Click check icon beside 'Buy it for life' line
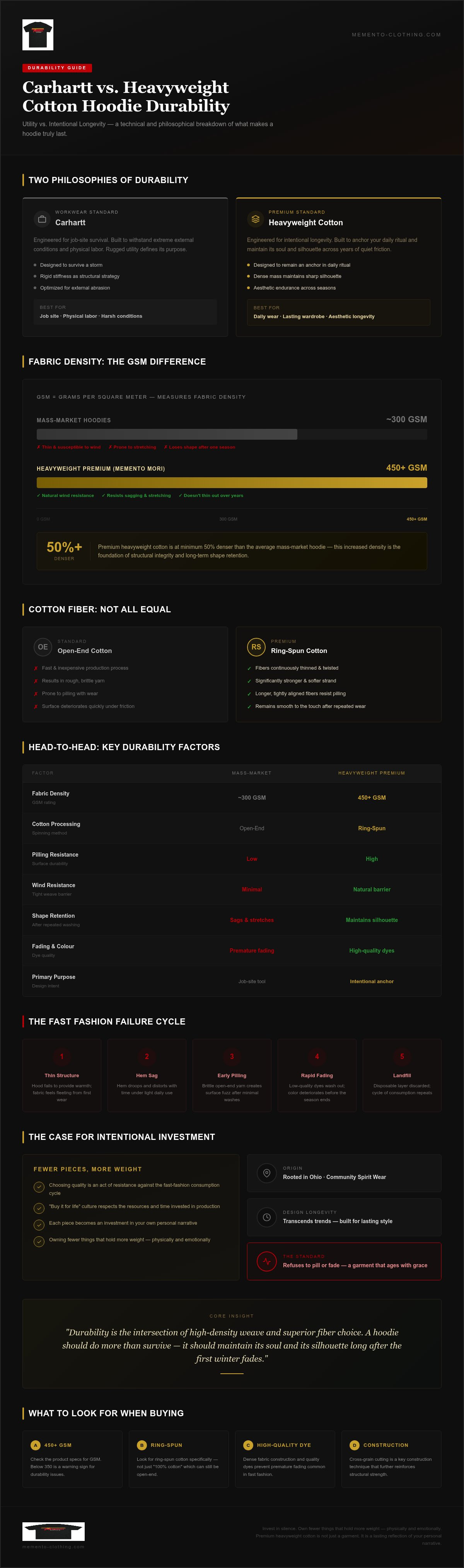 39,1208
